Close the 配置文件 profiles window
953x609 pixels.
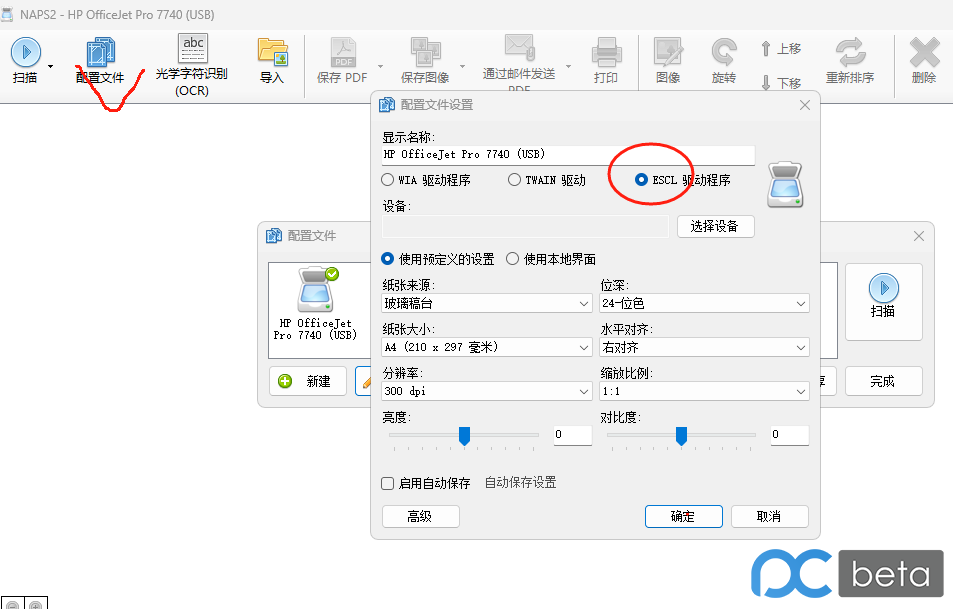tap(919, 236)
